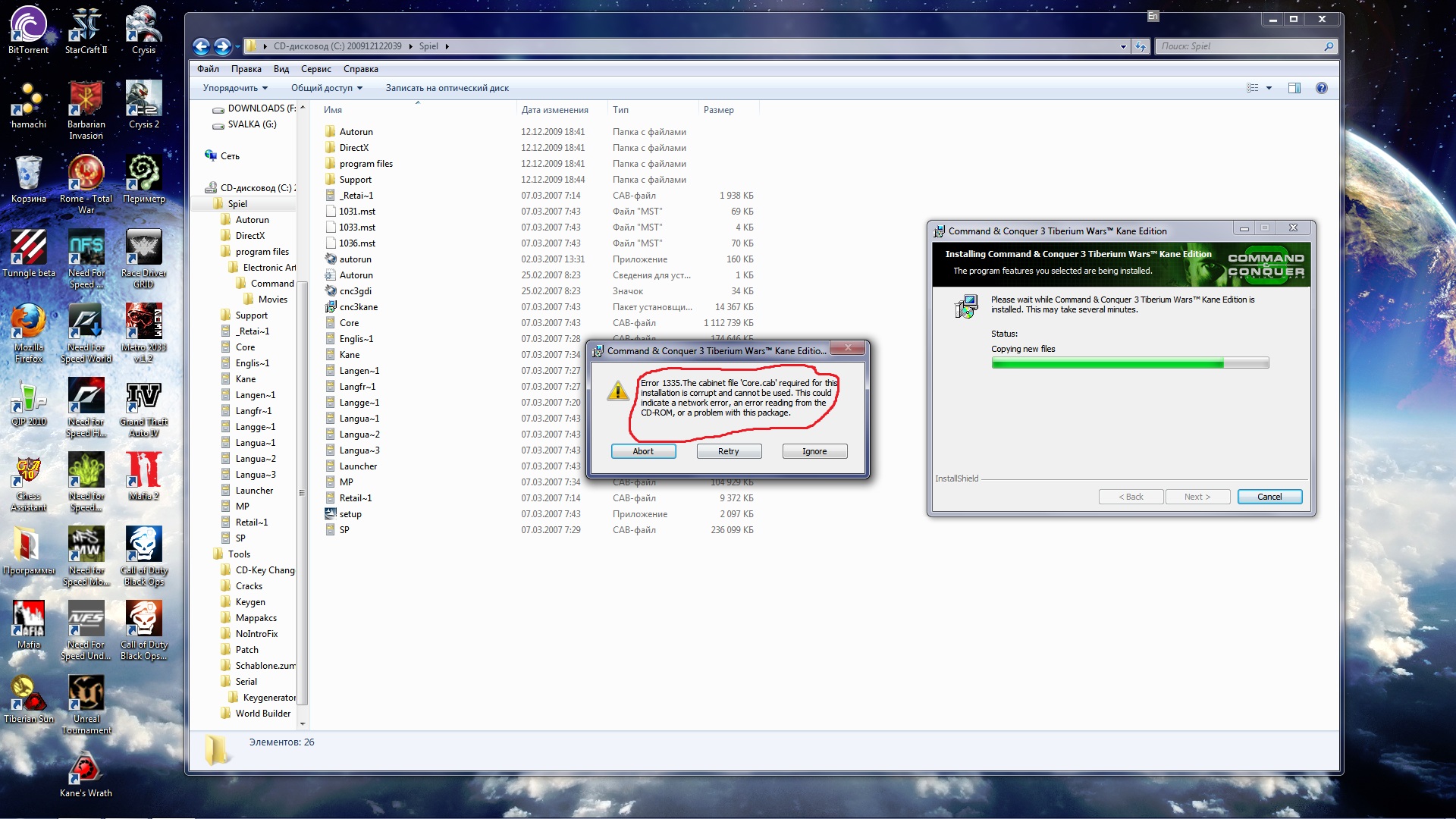Click Explorer back navigation arrow
This screenshot has width=1456, height=819.
[201, 46]
